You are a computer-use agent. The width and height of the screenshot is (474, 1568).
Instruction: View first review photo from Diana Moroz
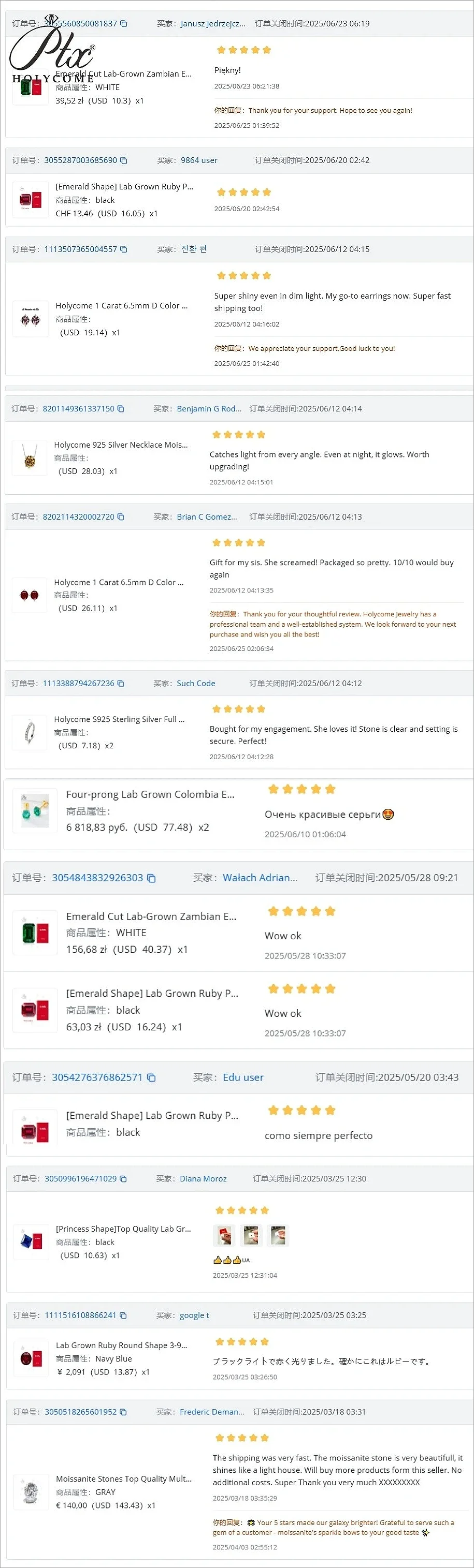pyautogui.click(x=224, y=1236)
